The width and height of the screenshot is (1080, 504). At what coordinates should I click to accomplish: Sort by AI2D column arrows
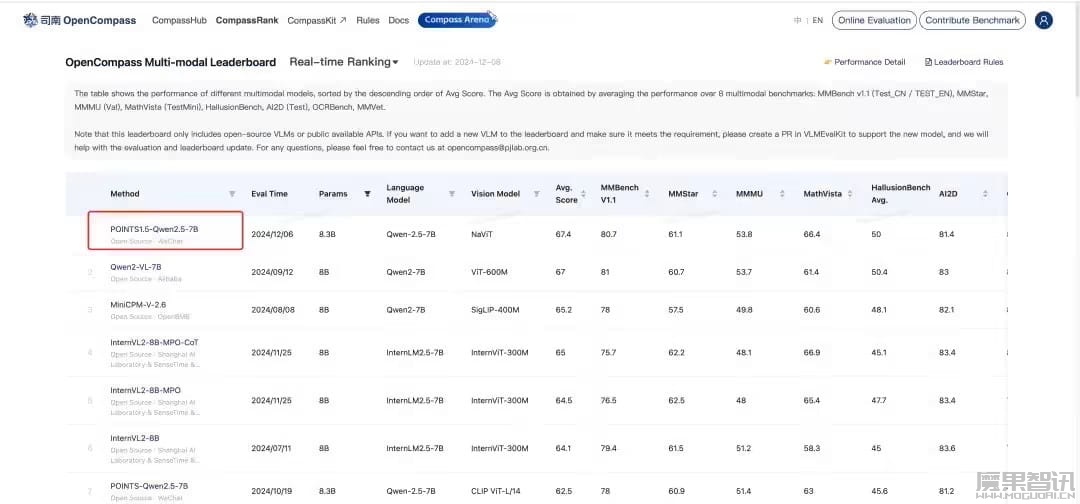[x=986, y=194]
